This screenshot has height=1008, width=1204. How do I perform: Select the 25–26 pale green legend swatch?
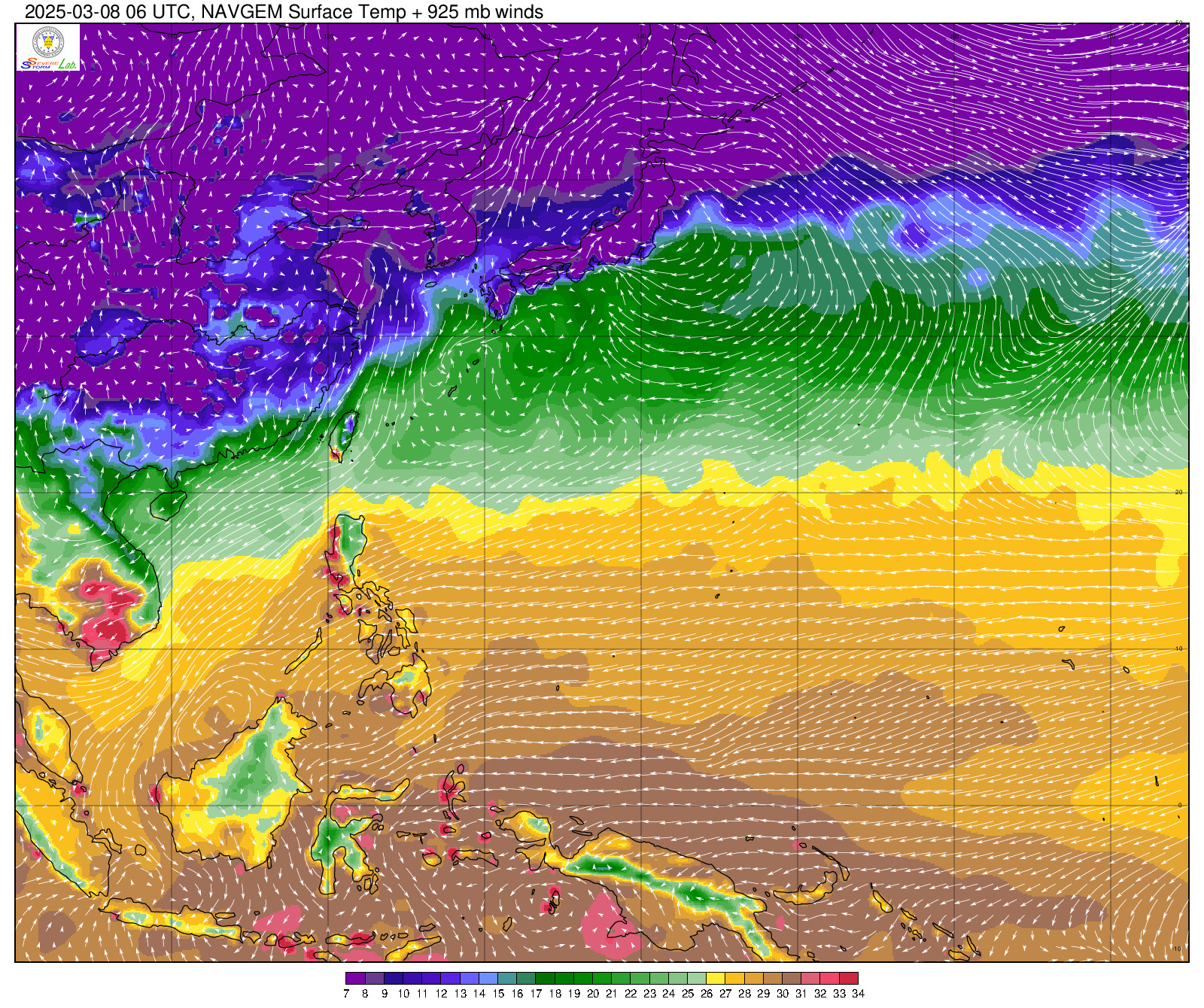697,979
